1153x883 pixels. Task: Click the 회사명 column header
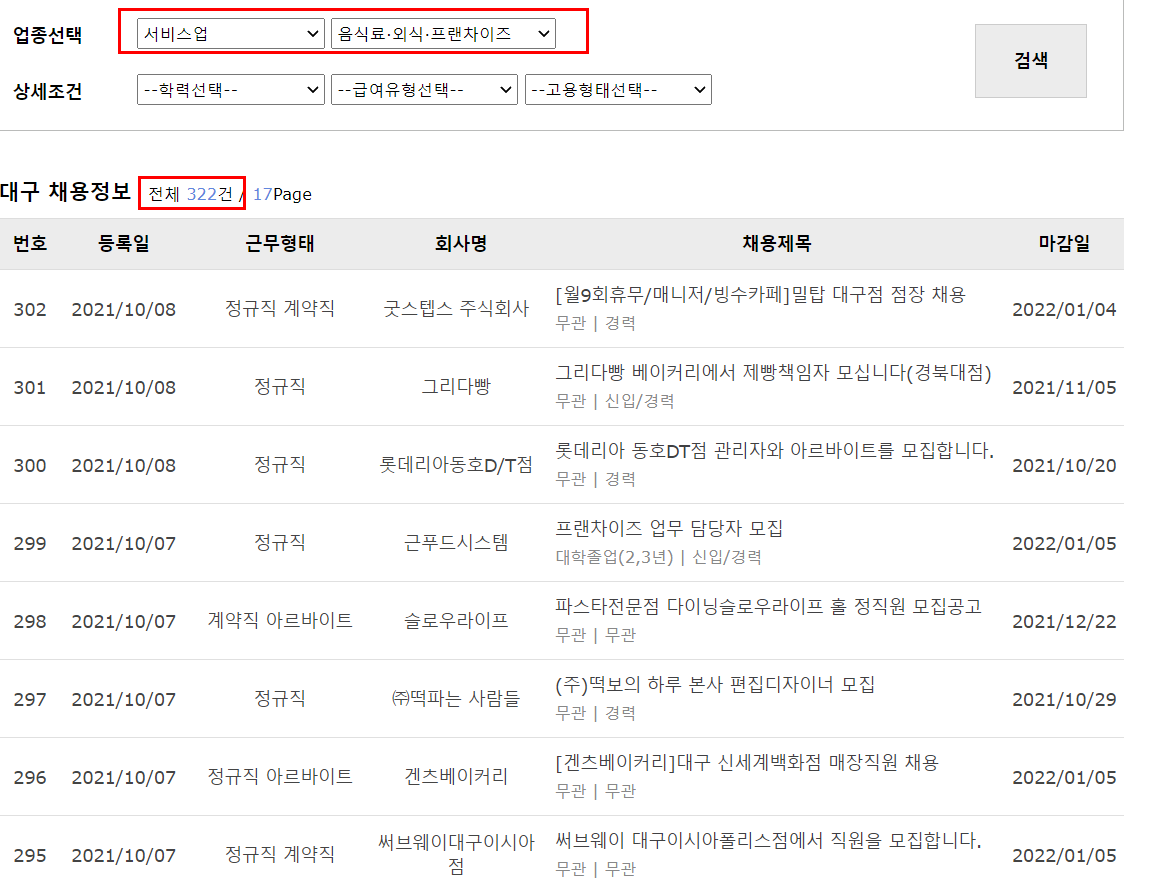click(461, 243)
